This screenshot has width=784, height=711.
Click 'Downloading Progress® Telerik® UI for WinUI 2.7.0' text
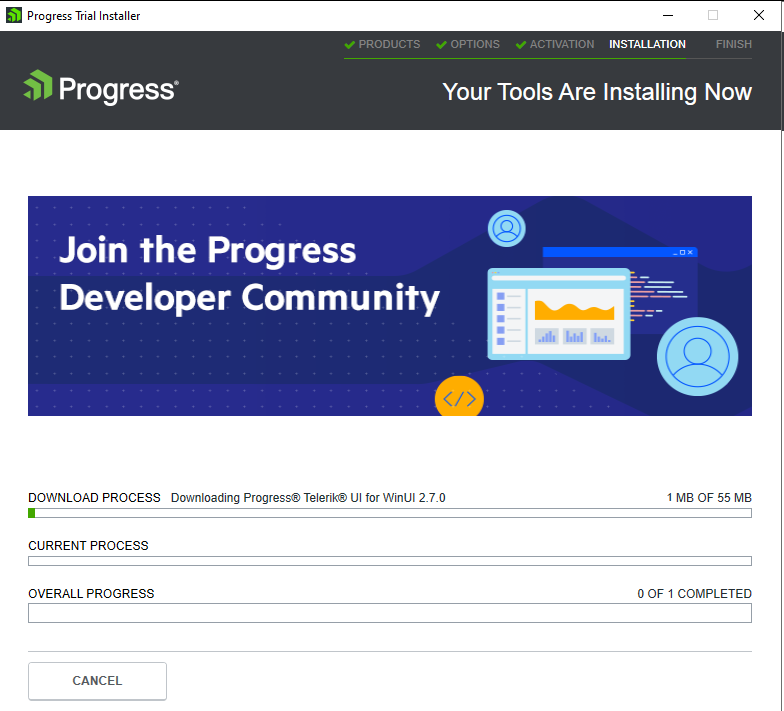tap(308, 498)
